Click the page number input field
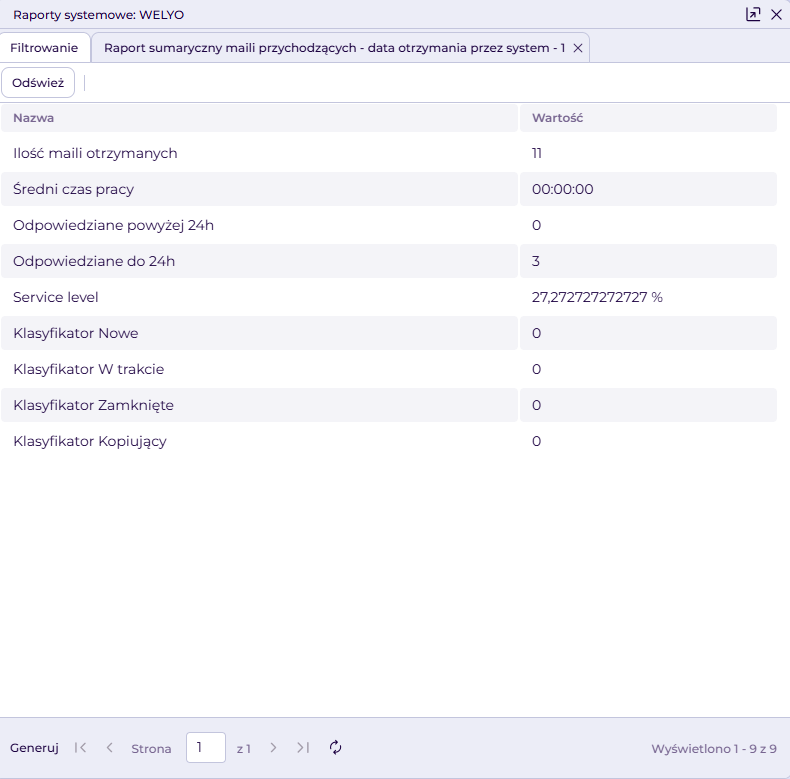This screenshot has width=790, height=779. pos(206,748)
